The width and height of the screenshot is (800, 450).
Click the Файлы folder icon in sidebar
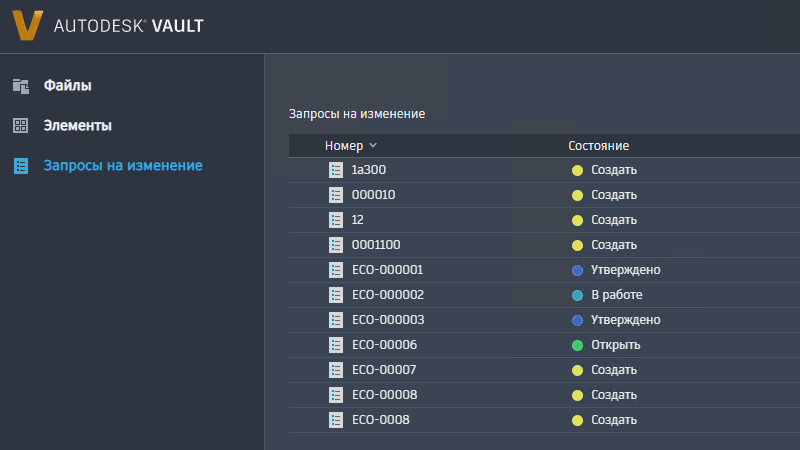(x=20, y=86)
